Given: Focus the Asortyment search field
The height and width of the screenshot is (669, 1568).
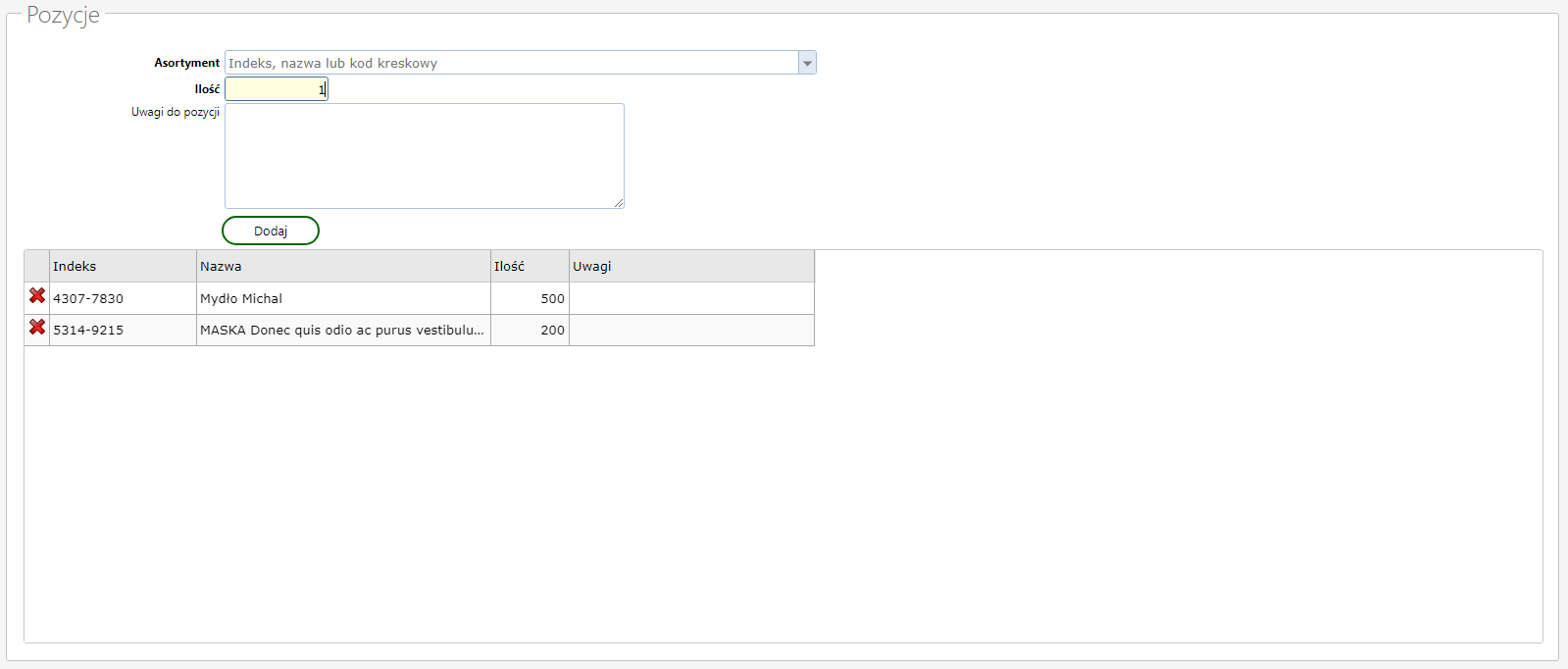Looking at the screenshot, I should click(512, 63).
